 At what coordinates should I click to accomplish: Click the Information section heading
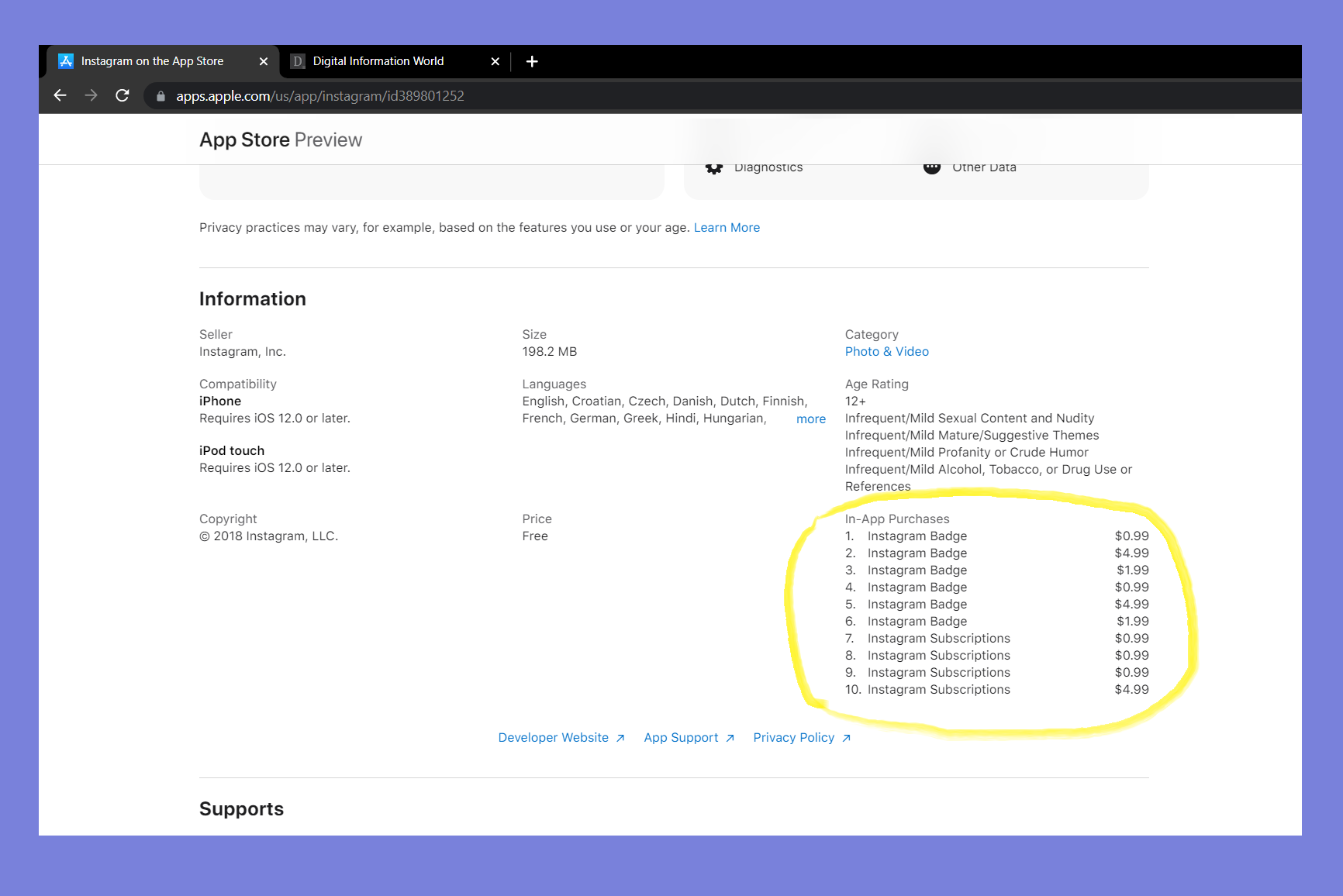(253, 299)
